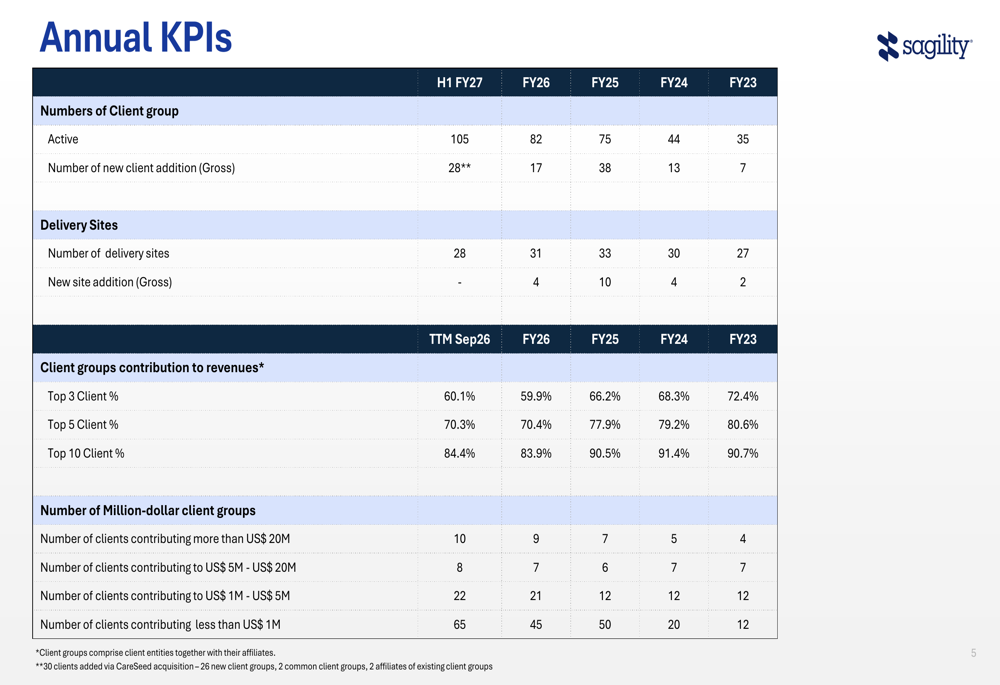Image resolution: width=1000 pixels, height=685 pixels.
Task: Click Active value 82 for FY26
Action: pos(536,139)
